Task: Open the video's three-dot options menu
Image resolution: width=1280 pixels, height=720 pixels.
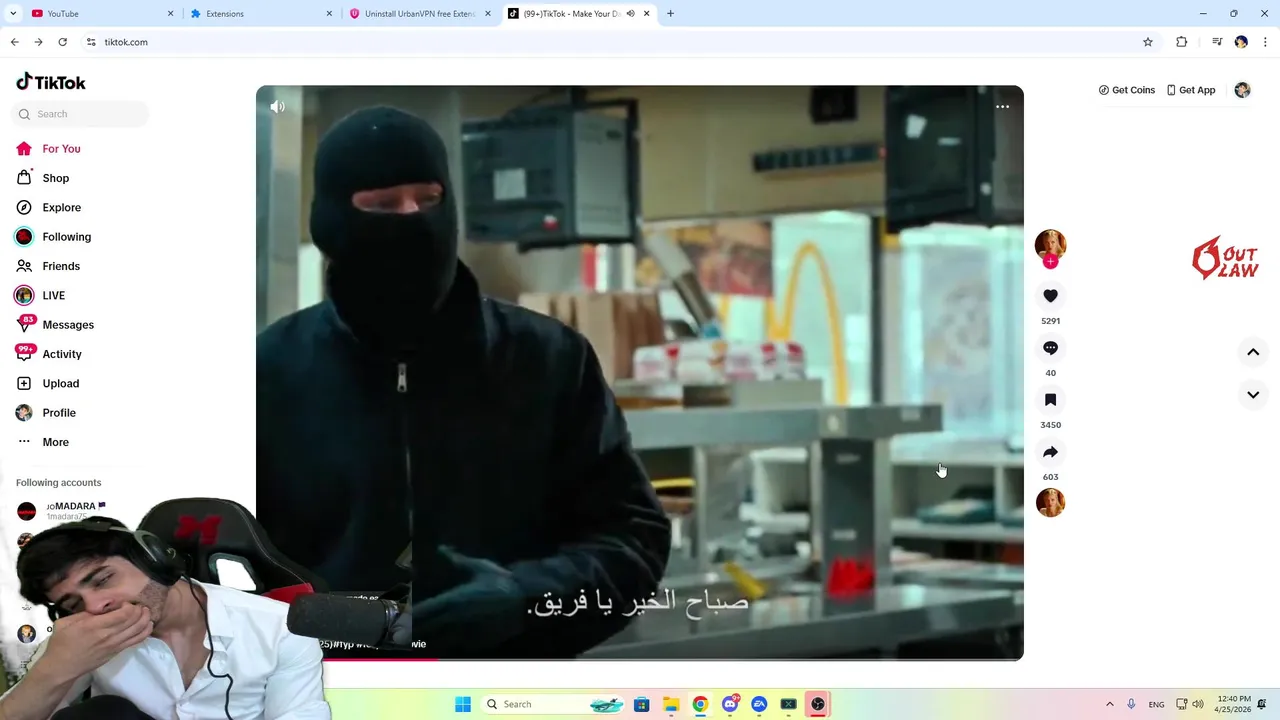Action: pos(1002,106)
